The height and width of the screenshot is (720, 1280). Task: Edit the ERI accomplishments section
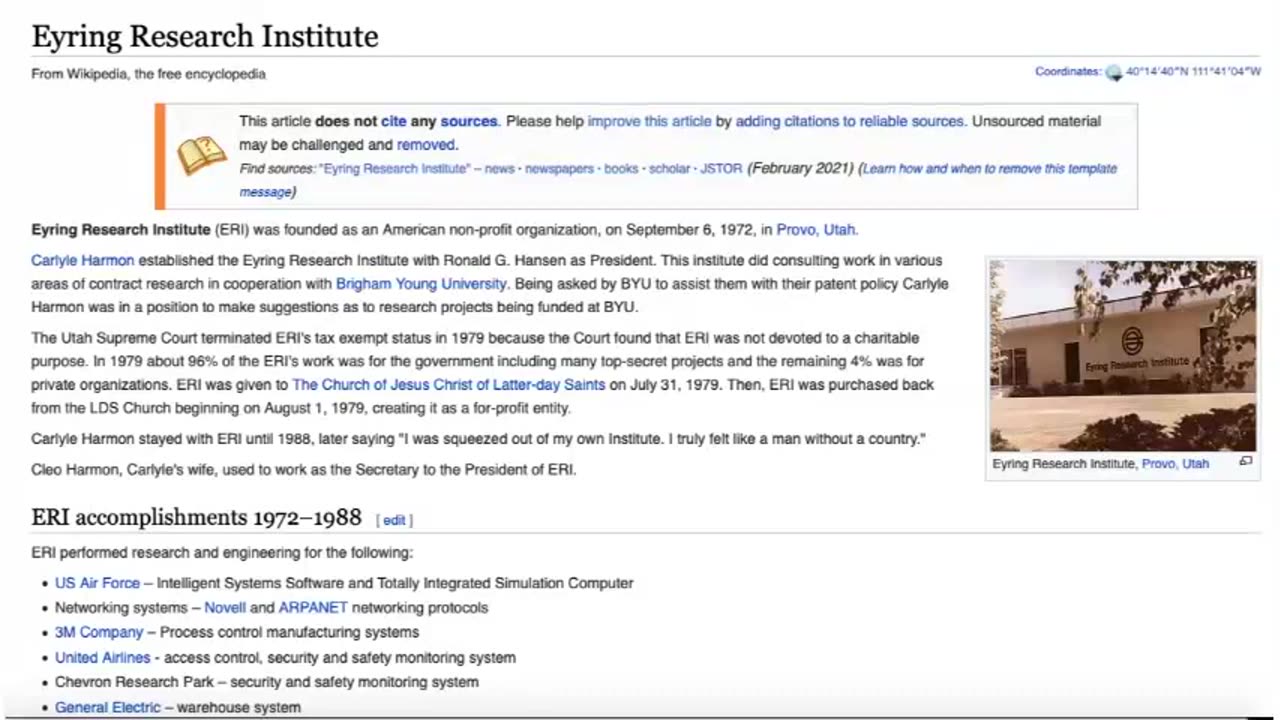coord(394,521)
